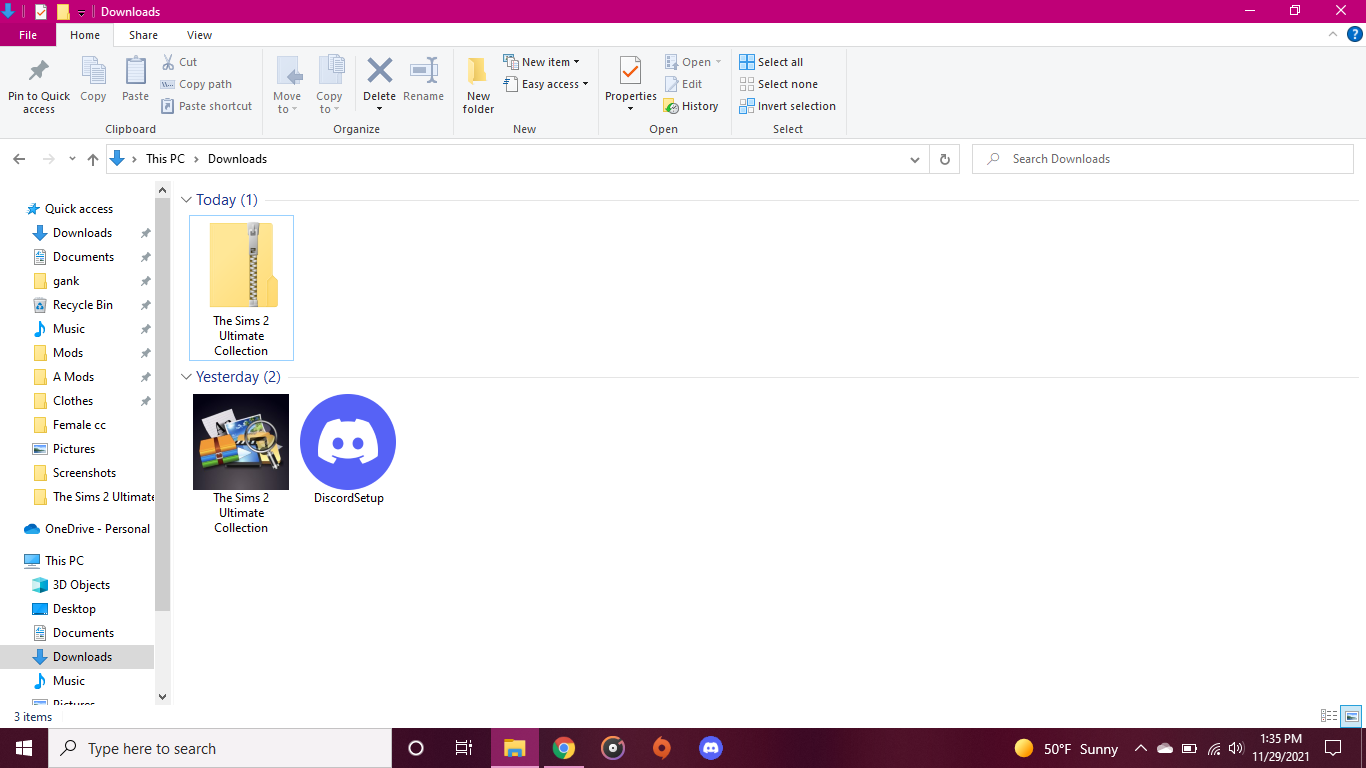
Task: Click Invert selection in ribbon
Action: 787,106
